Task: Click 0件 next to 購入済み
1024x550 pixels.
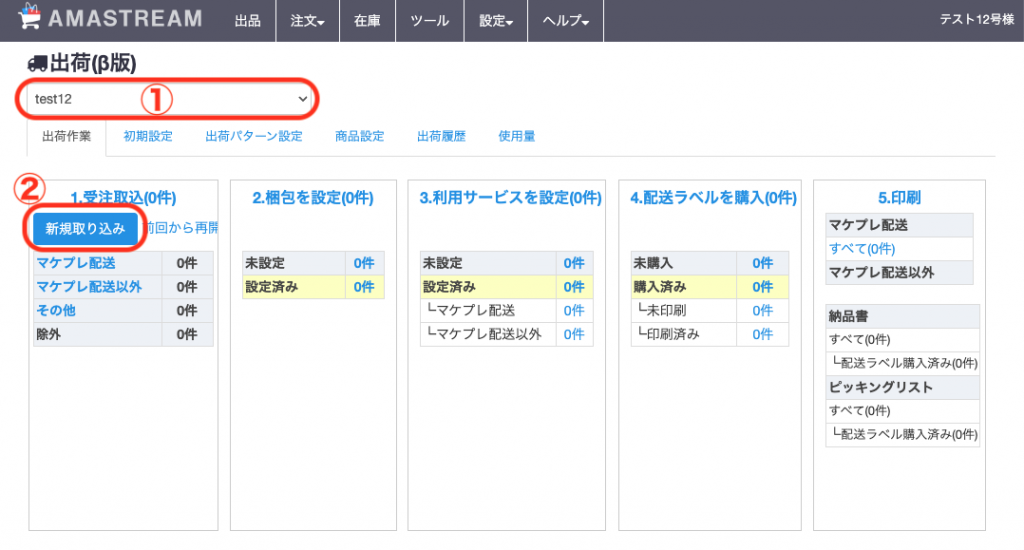Action: pos(762,287)
